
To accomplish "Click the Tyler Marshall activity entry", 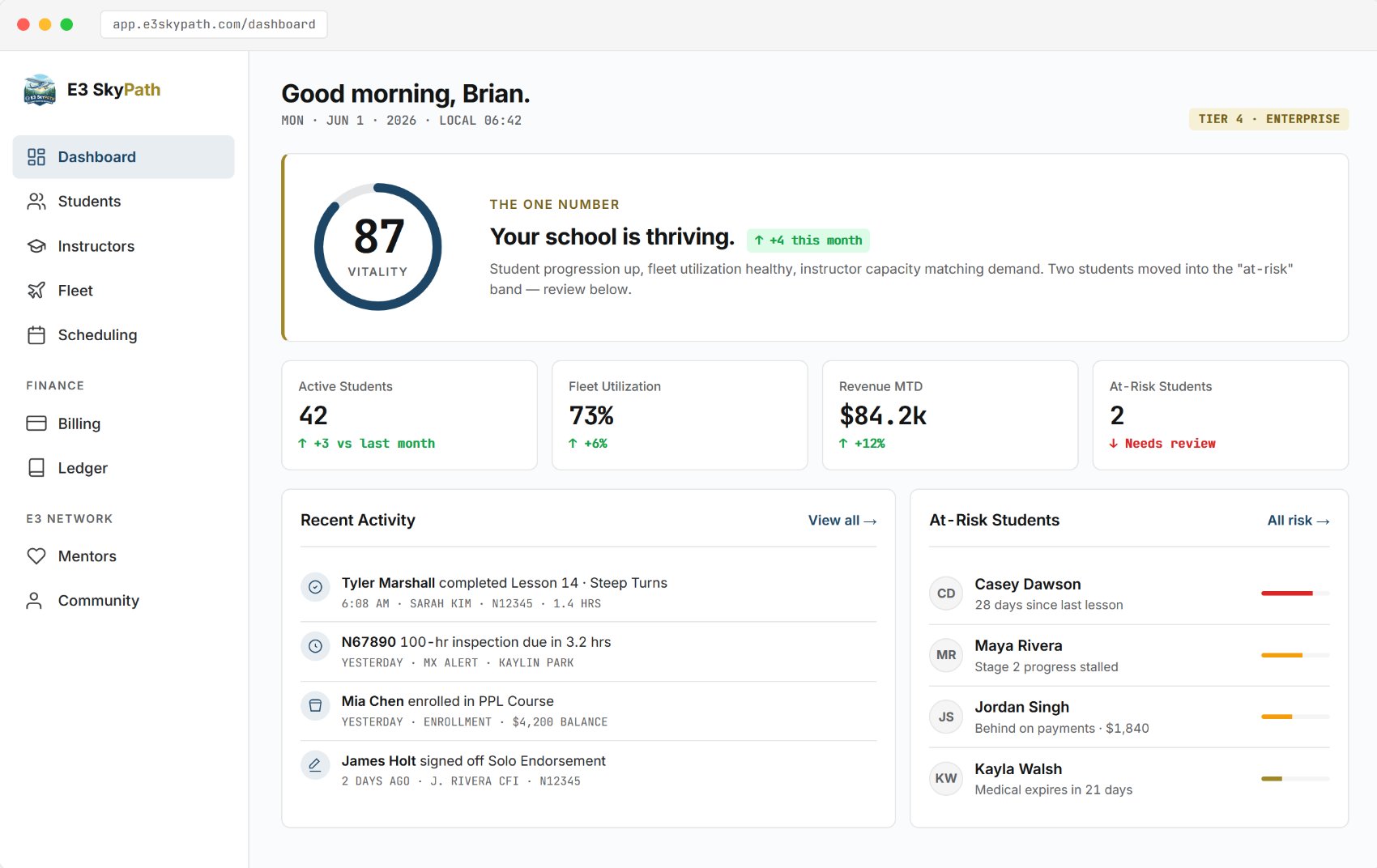I will point(588,593).
